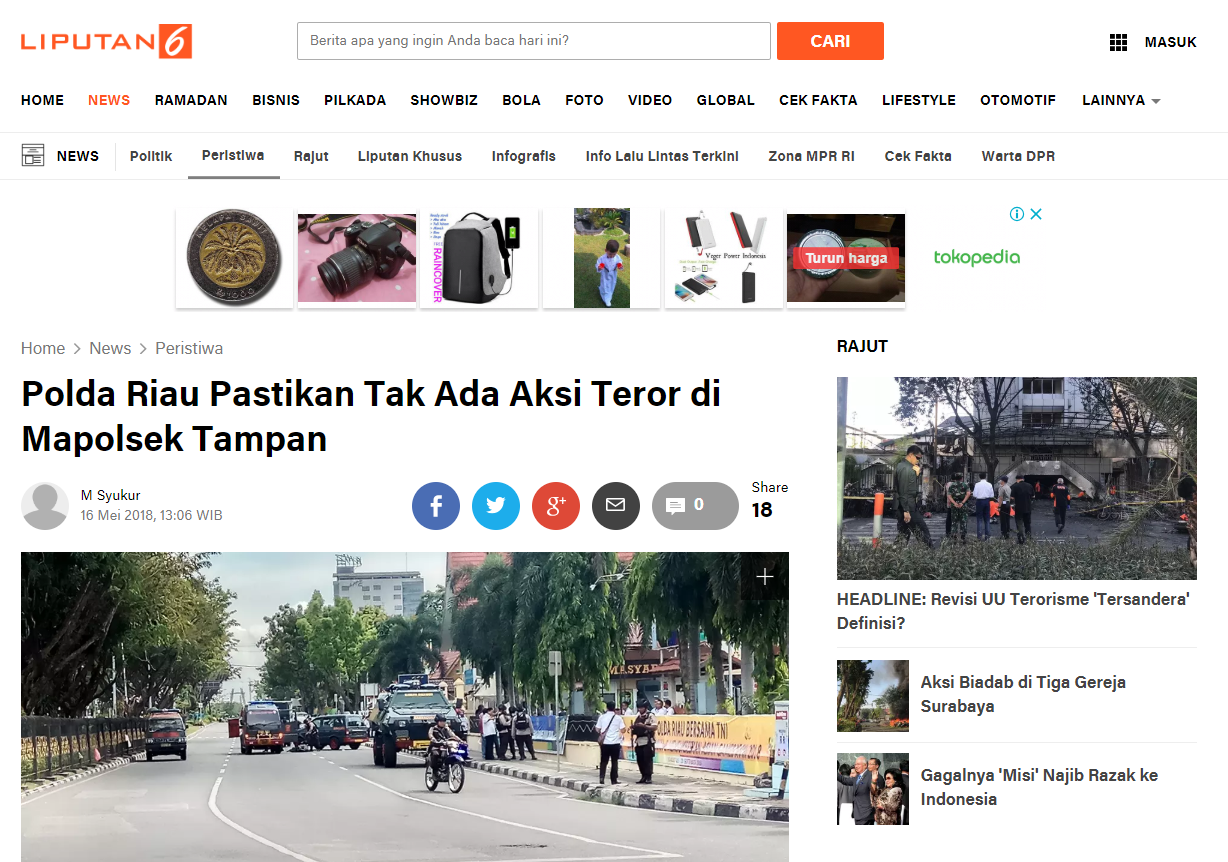Enlarge article photo with plus icon
The image size is (1228, 862).
coord(765,577)
